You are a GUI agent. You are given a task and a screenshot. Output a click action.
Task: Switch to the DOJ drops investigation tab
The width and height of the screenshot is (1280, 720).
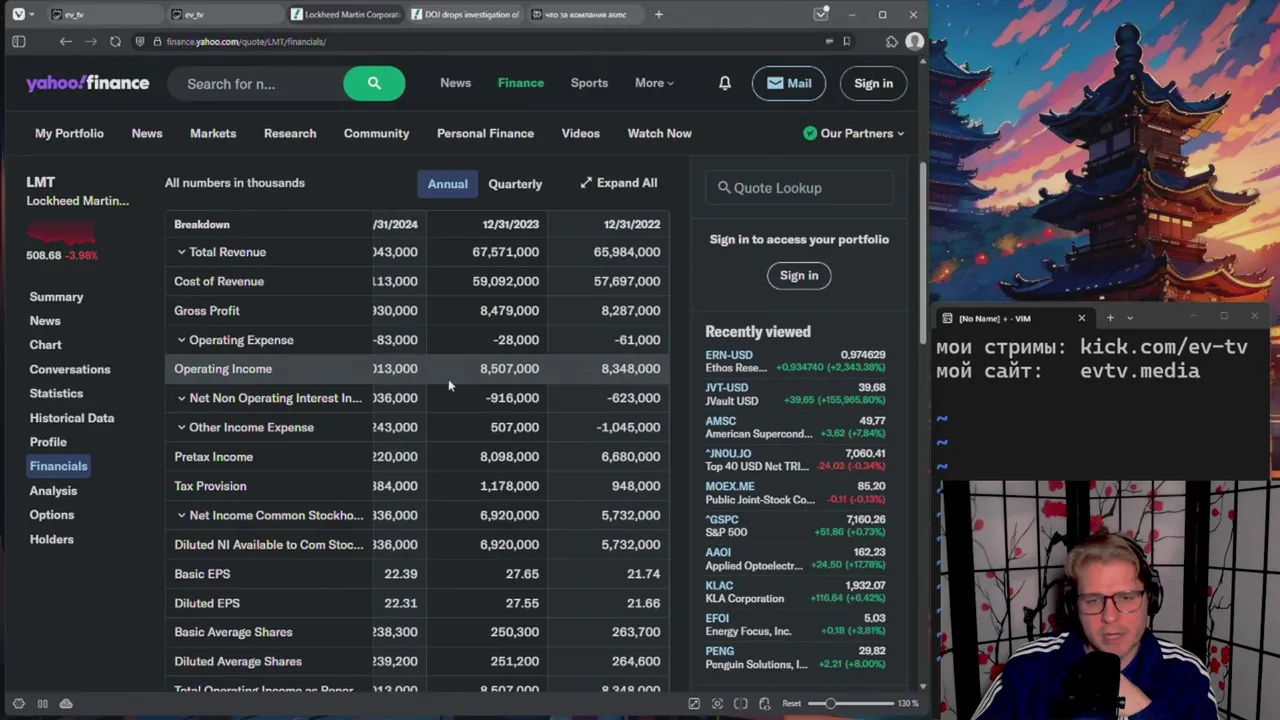tap(466, 14)
